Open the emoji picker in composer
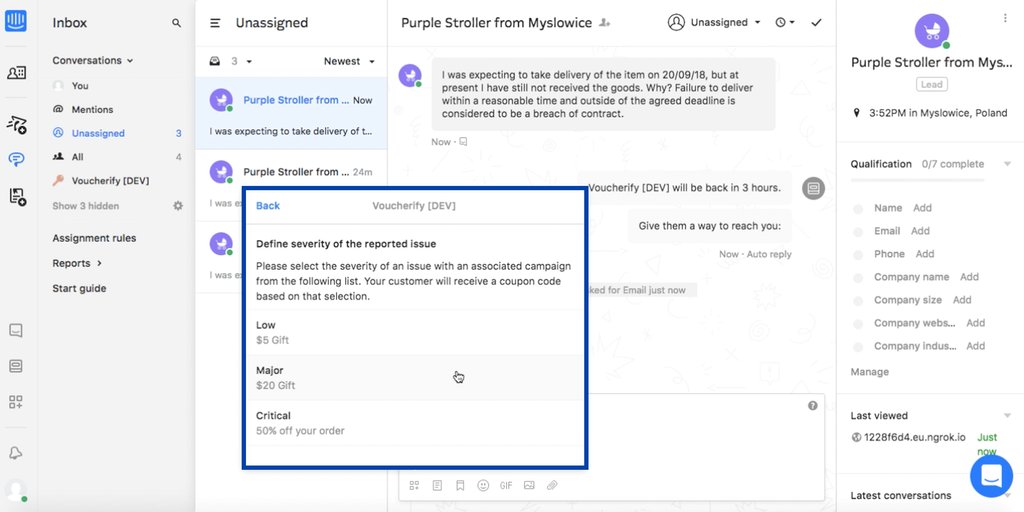 click(x=483, y=485)
